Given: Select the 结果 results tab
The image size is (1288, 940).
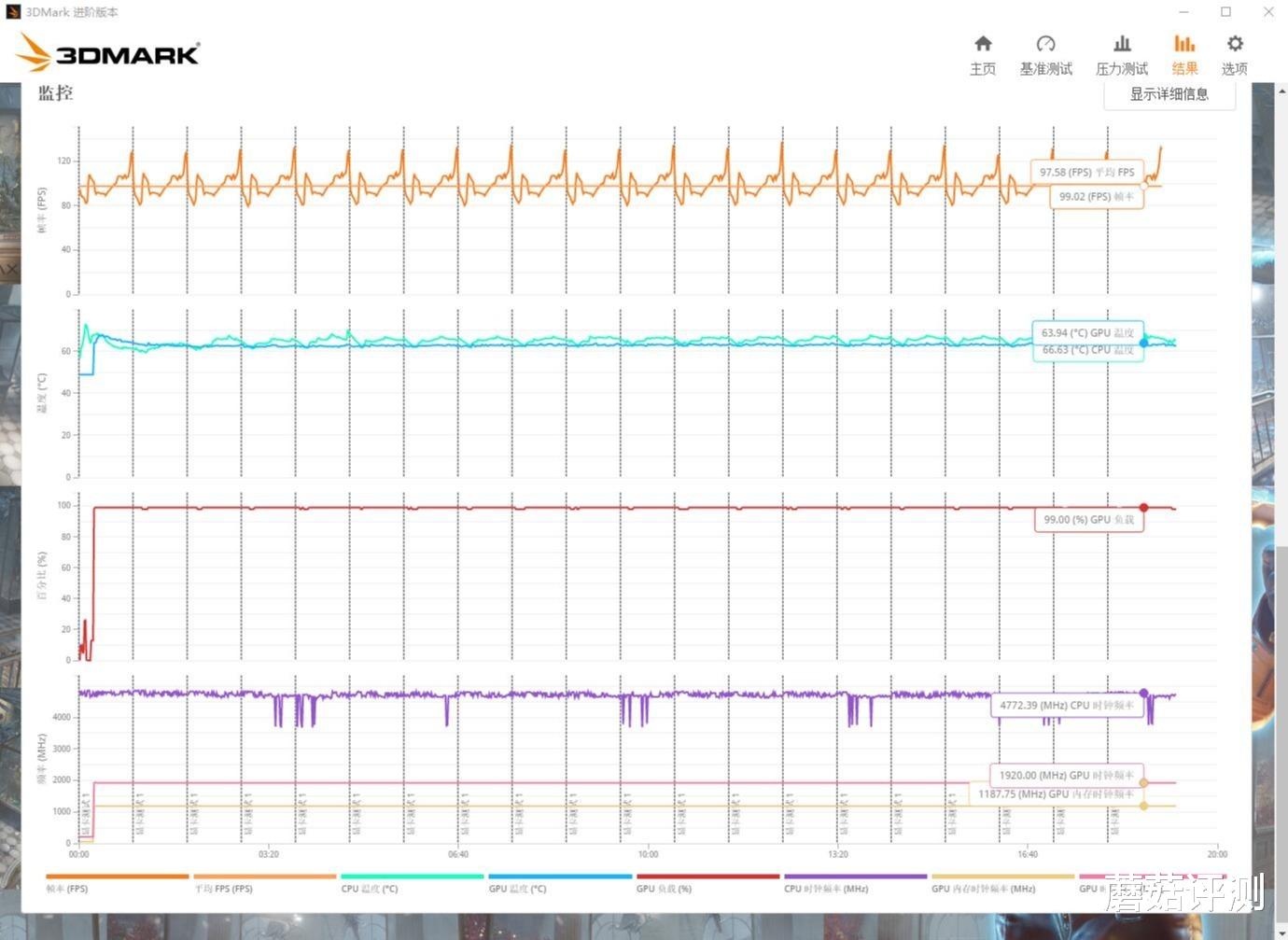Looking at the screenshot, I should click(x=1184, y=55).
